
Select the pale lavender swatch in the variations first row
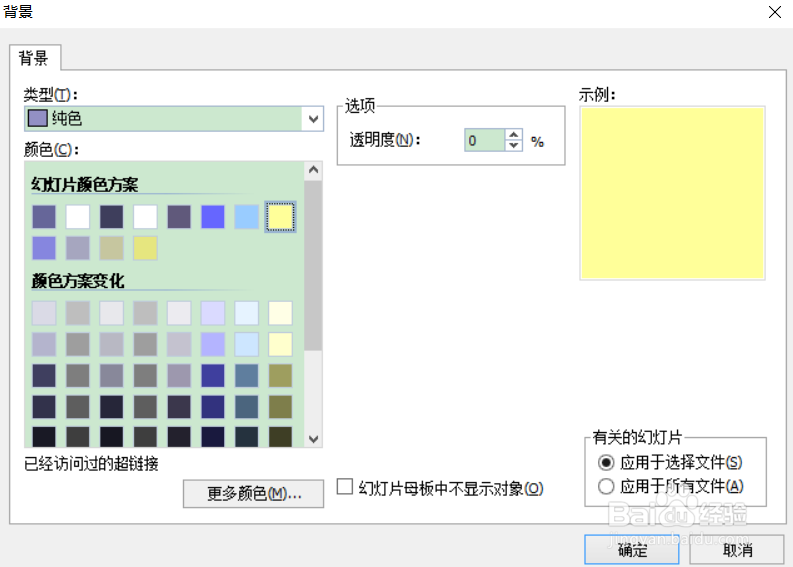click(x=213, y=313)
